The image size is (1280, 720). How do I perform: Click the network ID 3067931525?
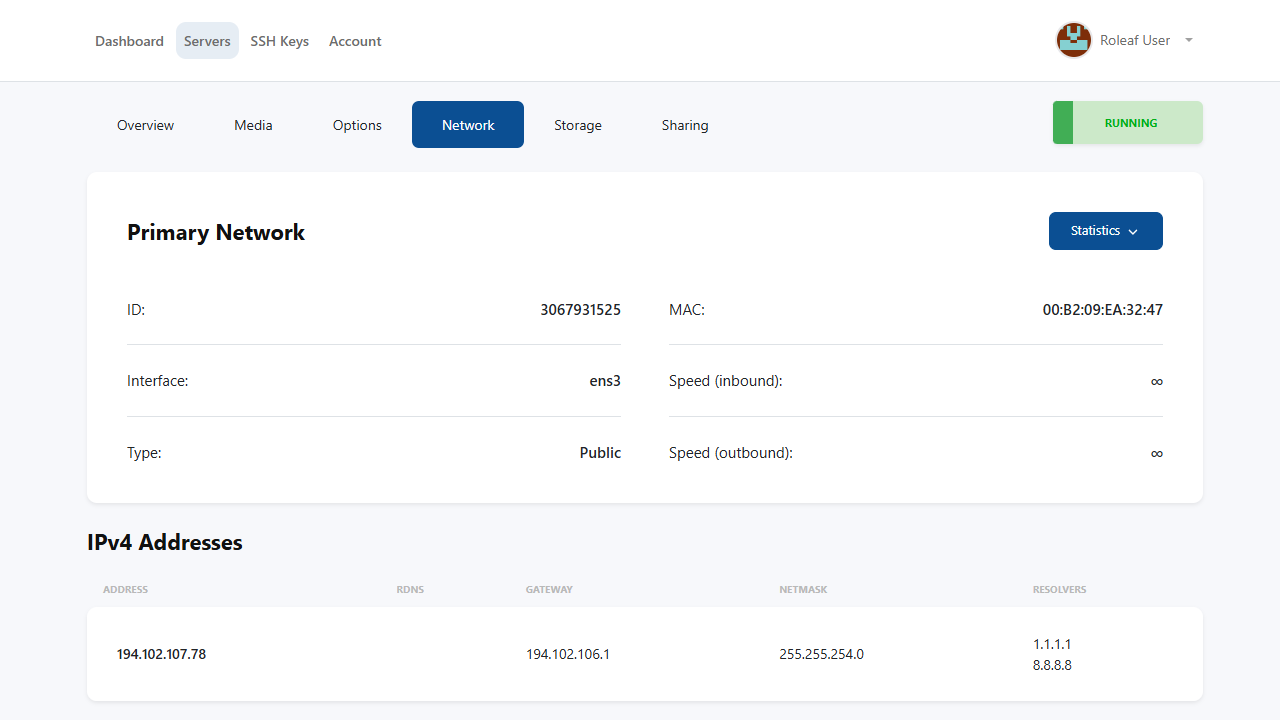(580, 310)
